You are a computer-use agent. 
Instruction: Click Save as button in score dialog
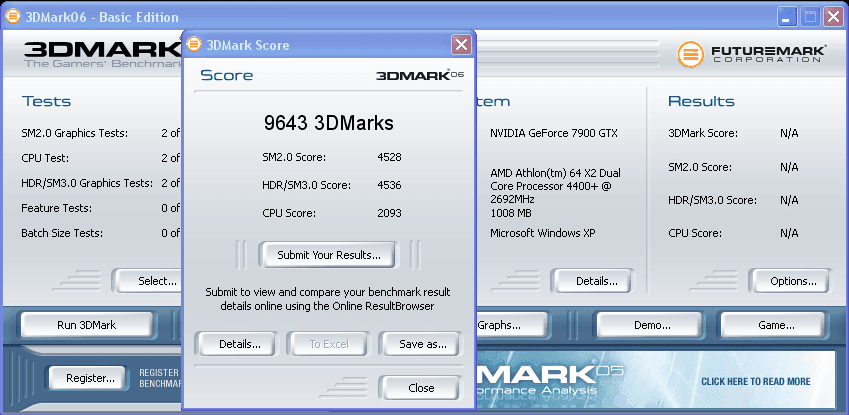tap(422, 344)
